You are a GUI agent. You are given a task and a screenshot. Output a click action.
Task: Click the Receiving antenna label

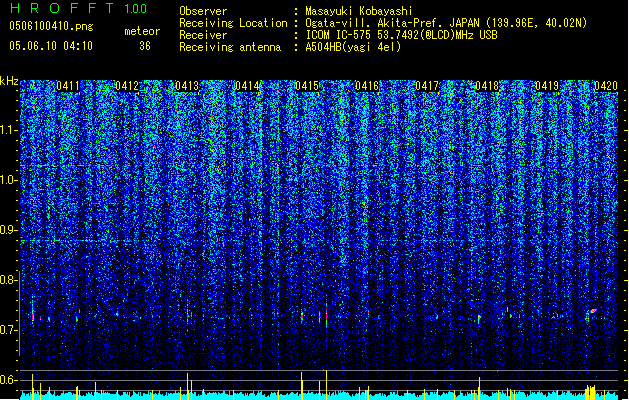click(x=230, y=47)
